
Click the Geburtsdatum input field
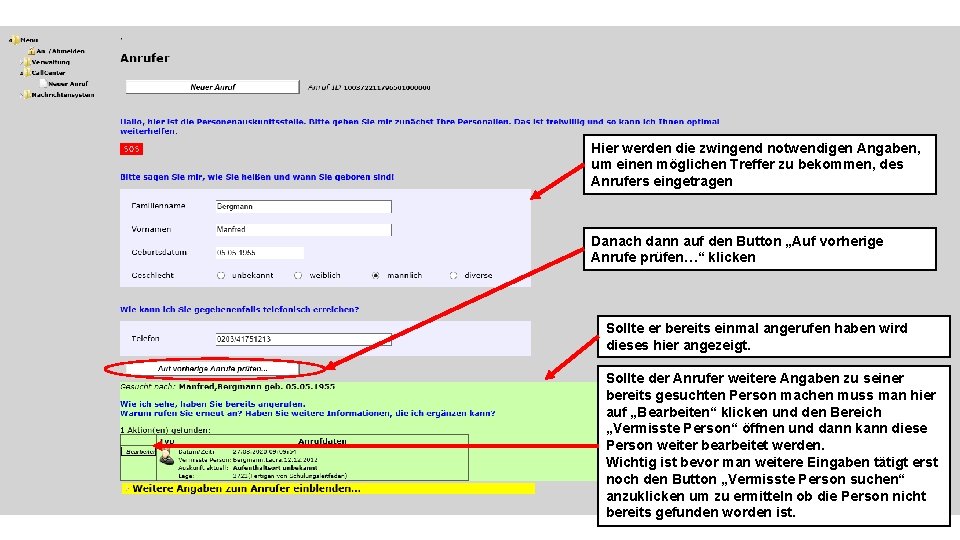(260, 252)
